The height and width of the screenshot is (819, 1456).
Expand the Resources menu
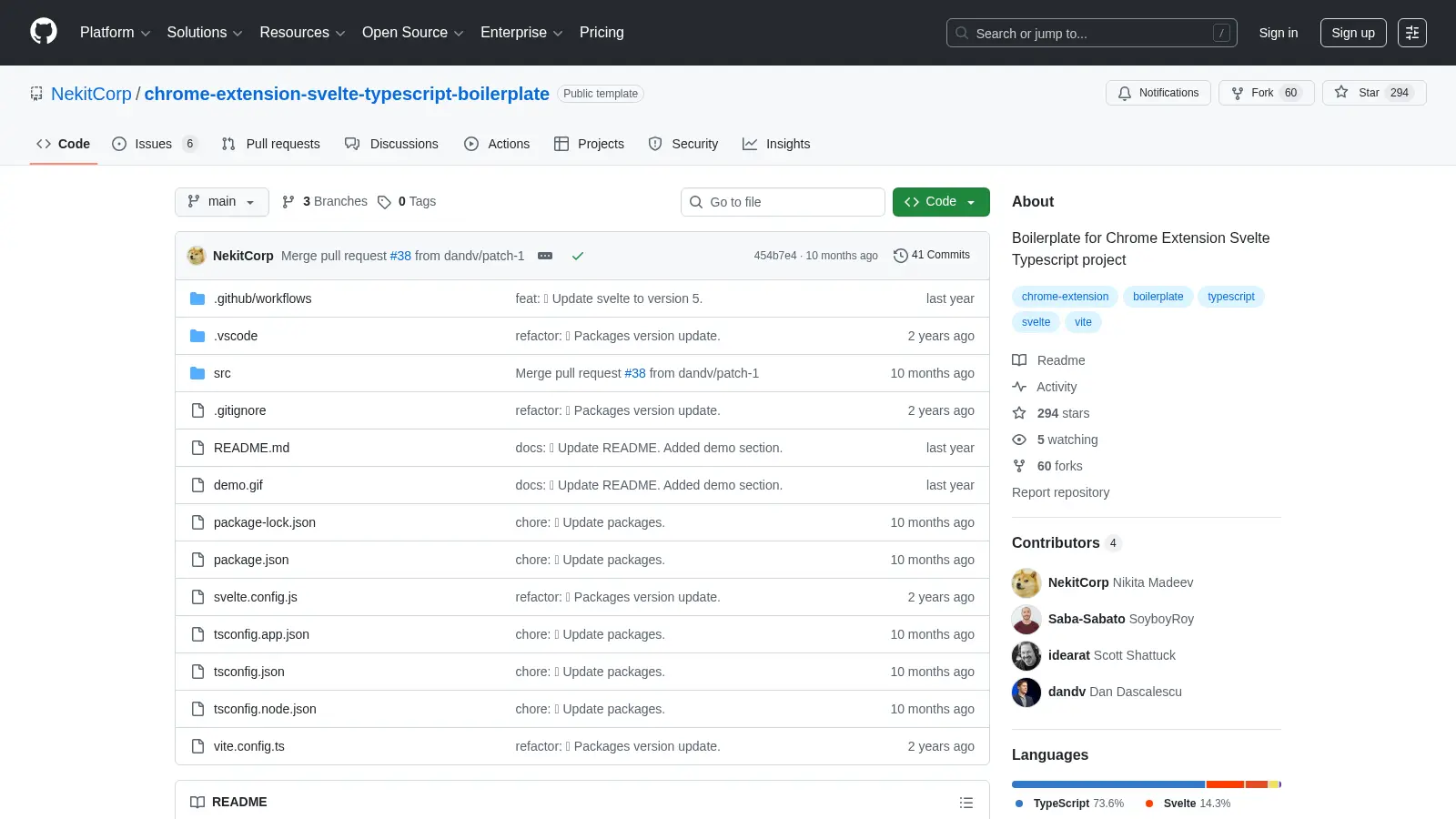302,33
